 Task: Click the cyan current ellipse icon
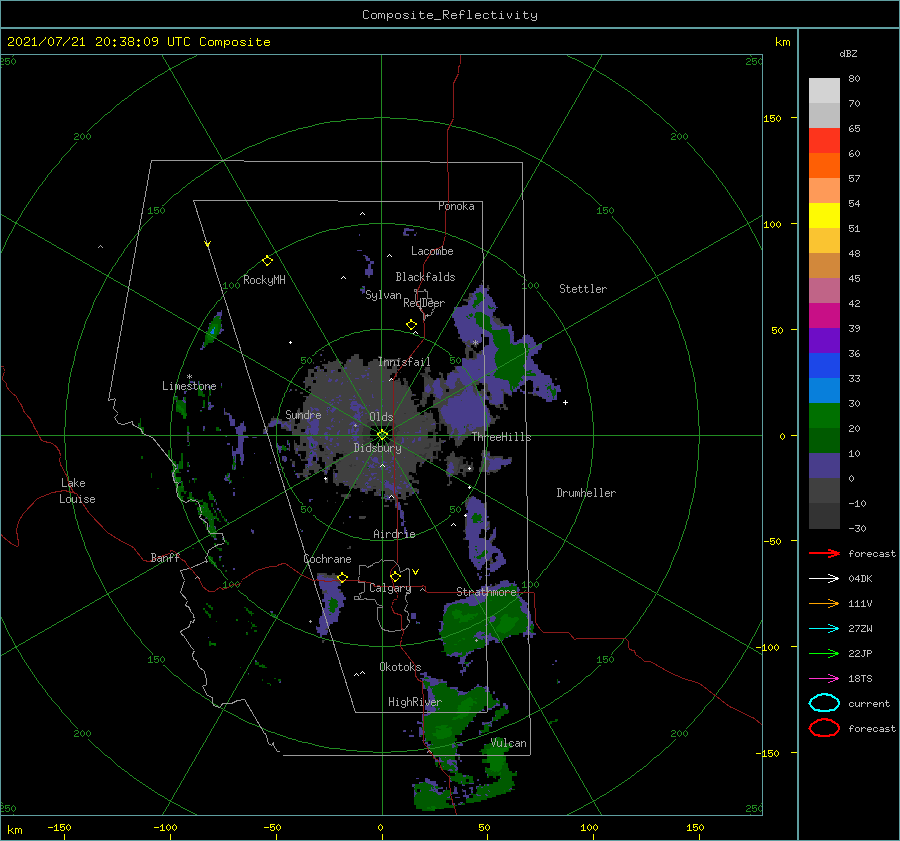824,703
